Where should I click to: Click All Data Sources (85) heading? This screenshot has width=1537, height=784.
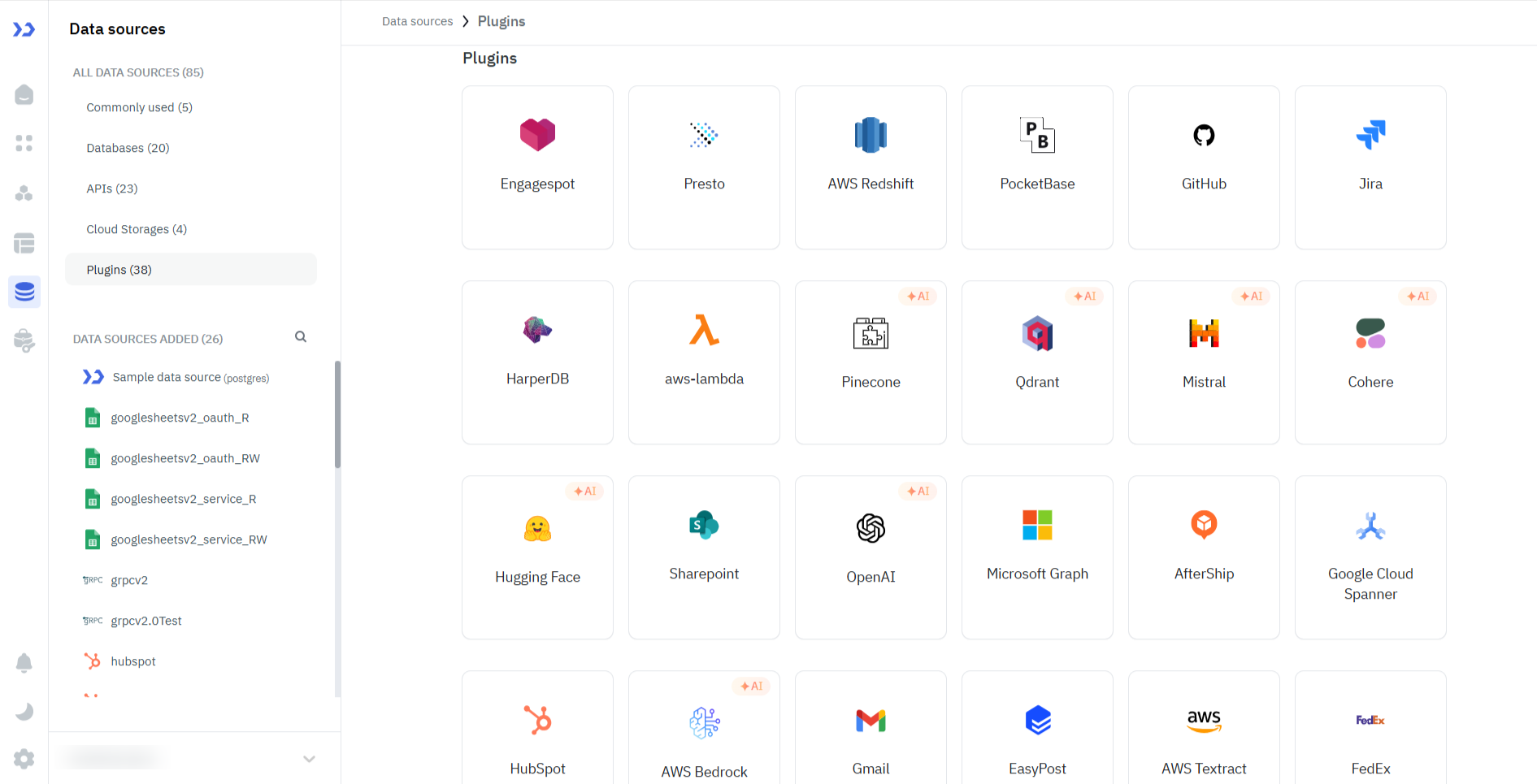pyautogui.click(x=138, y=72)
